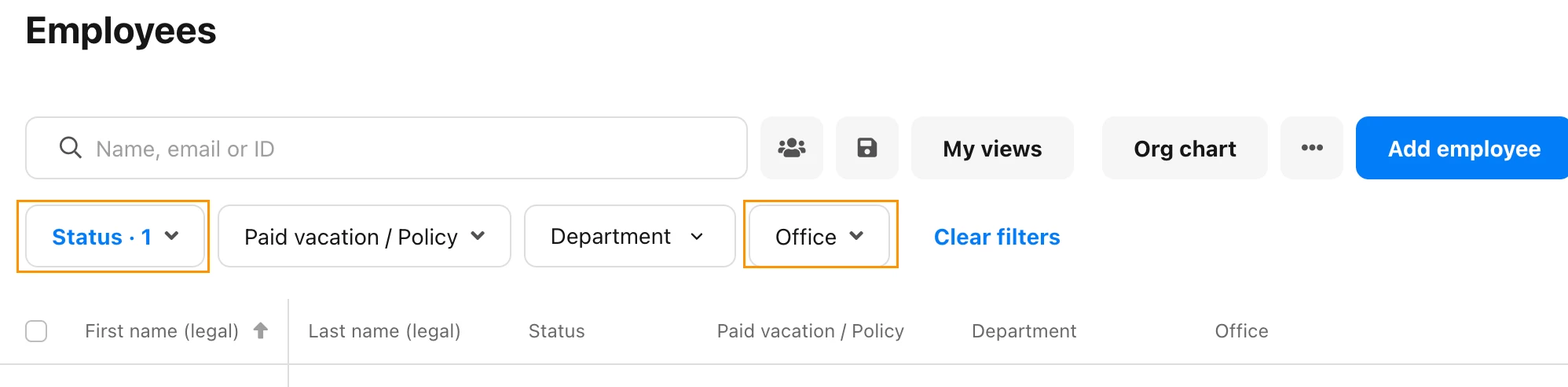Open the three-dots more options menu
Image resolution: width=1568 pixels, height=387 pixels.
pos(1312,148)
